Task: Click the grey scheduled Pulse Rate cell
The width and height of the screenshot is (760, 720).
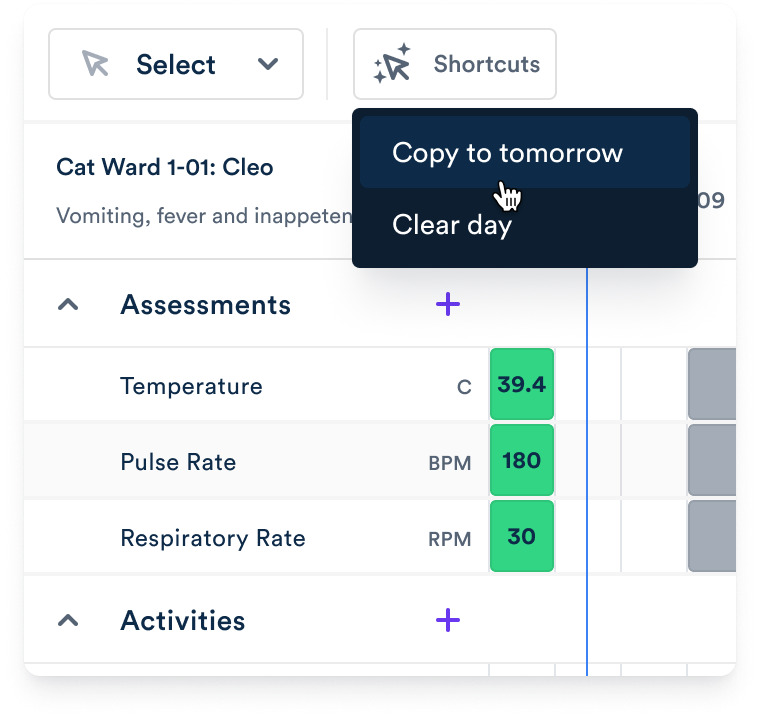Action: click(x=711, y=461)
